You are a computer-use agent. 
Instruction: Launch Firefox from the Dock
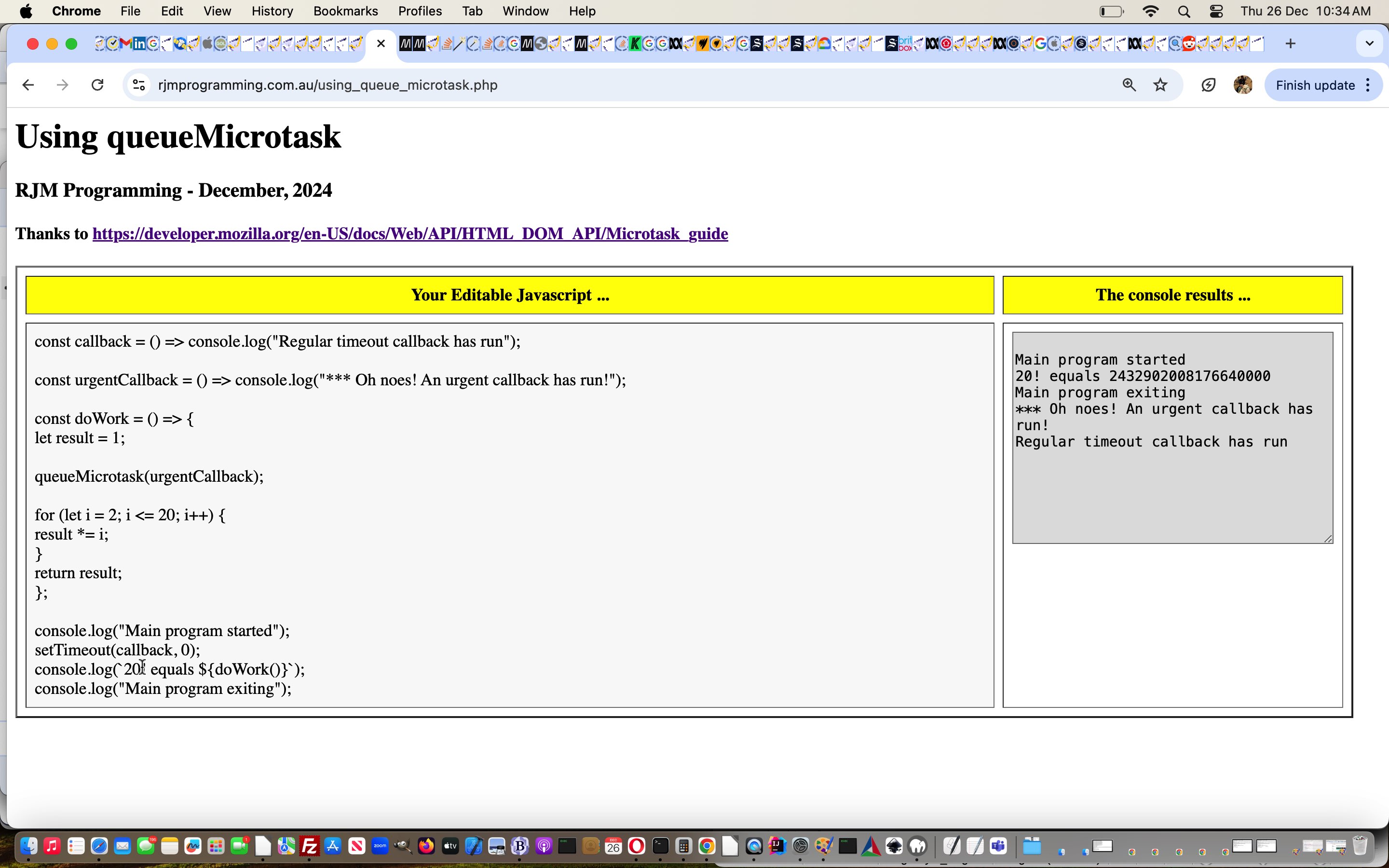tap(426, 846)
